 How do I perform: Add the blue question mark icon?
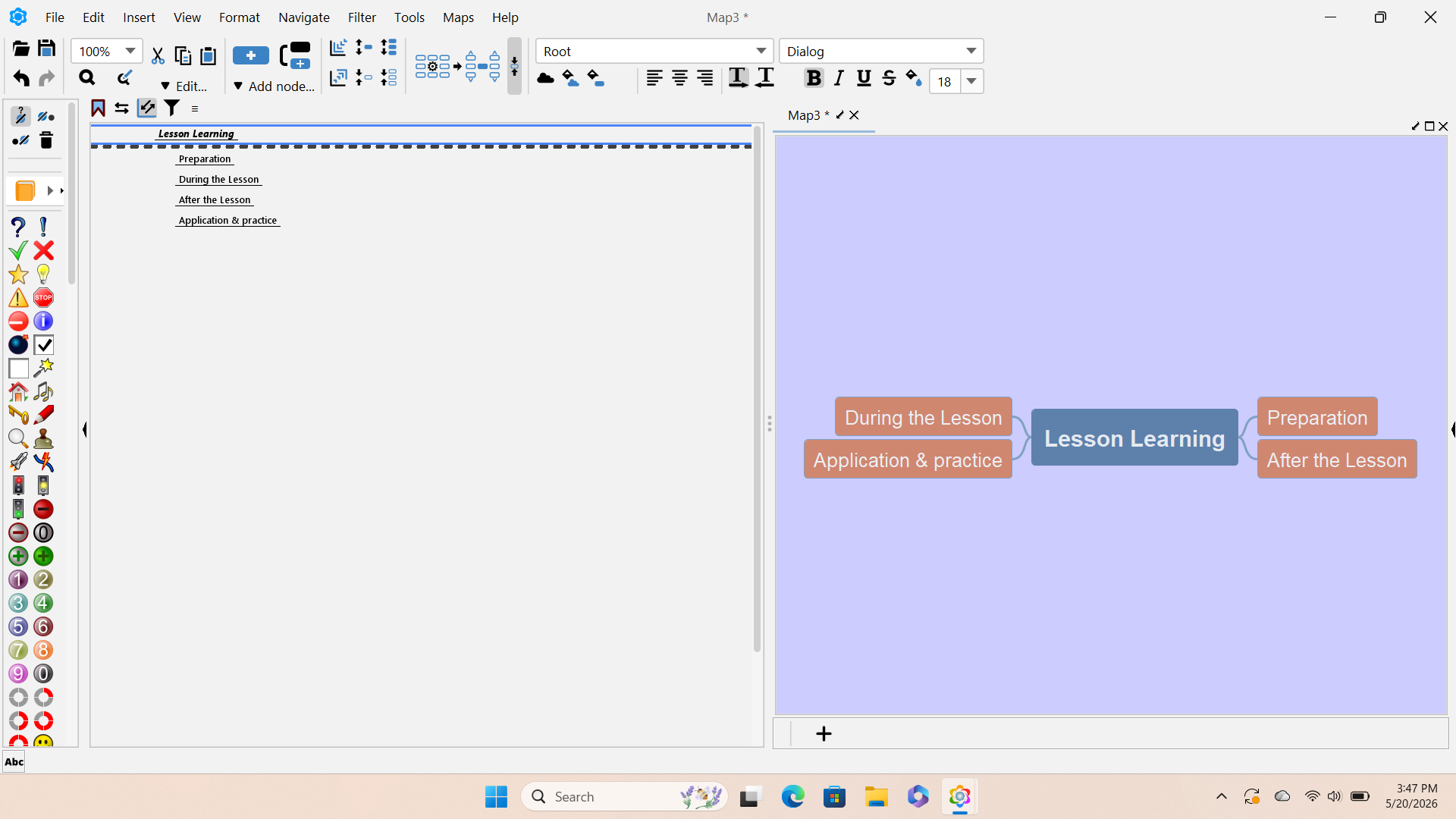pos(18,227)
